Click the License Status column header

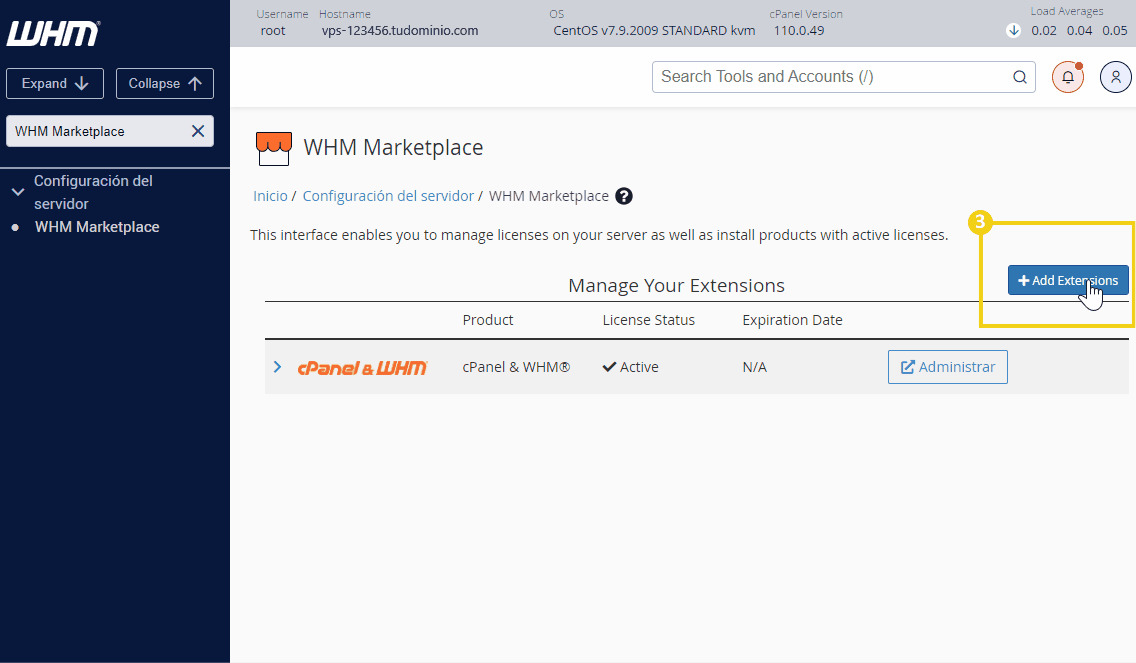pos(648,320)
